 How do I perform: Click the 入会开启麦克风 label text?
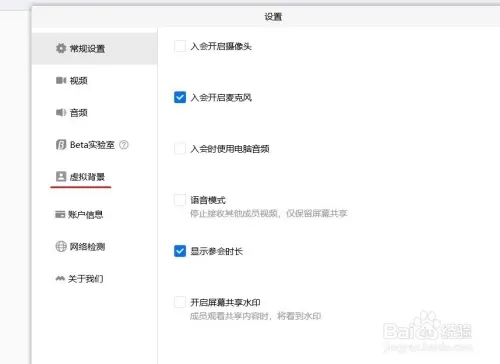(221, 97)
